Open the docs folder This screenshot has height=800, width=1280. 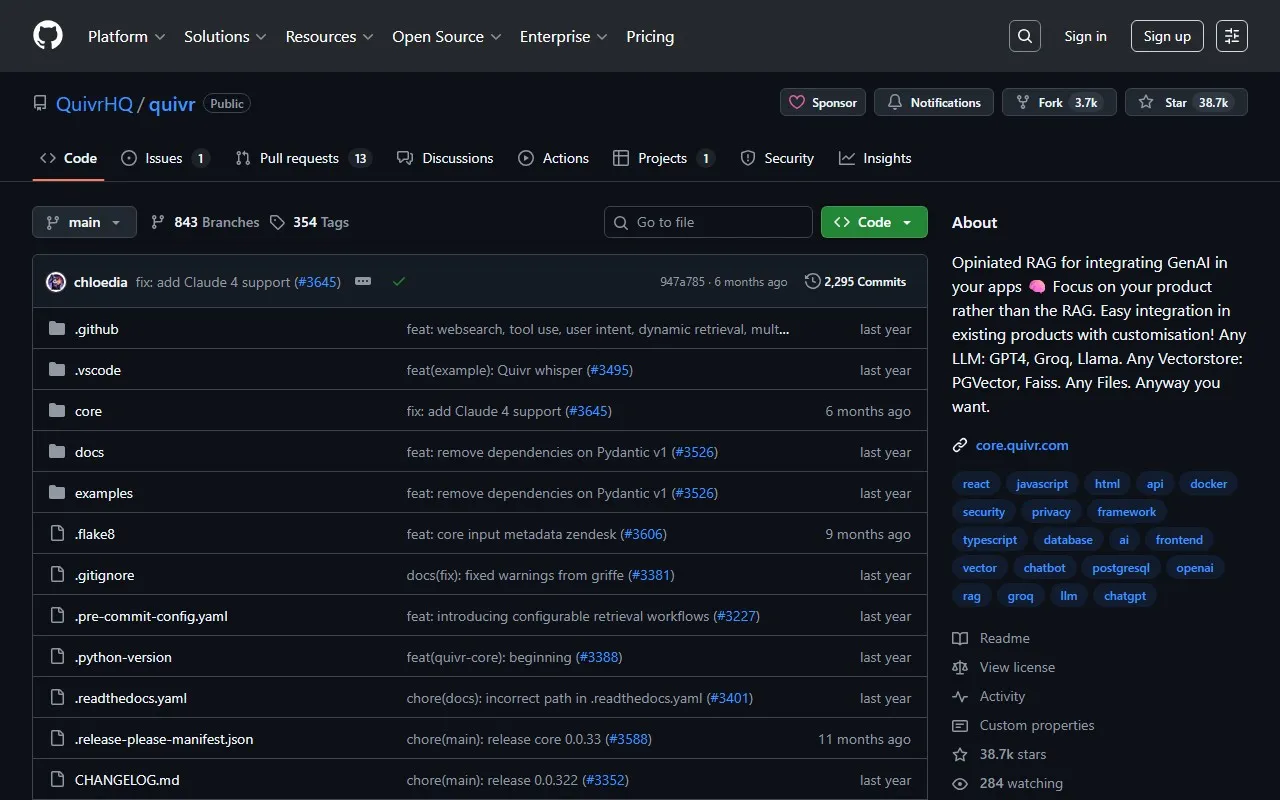pos(89,452)
